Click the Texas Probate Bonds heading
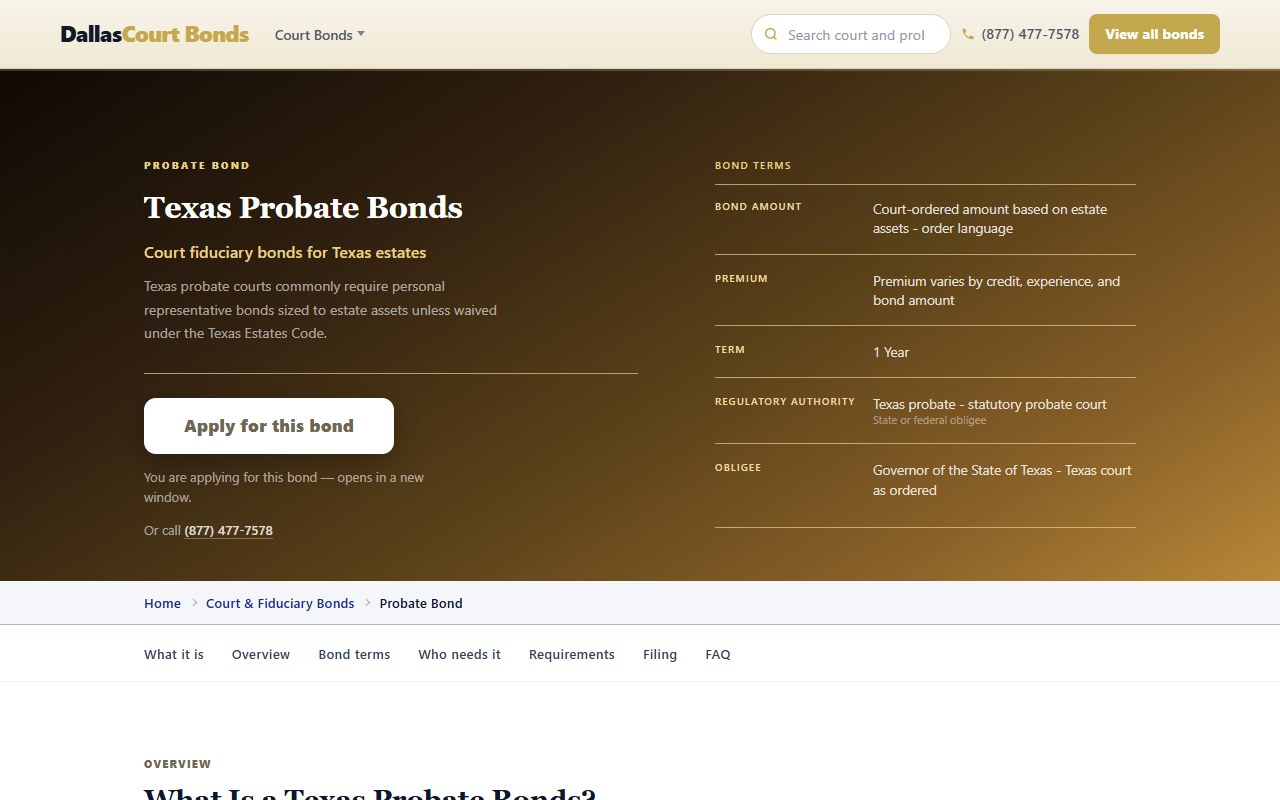This screenshot has width=1280, height=800. [303, 208]
